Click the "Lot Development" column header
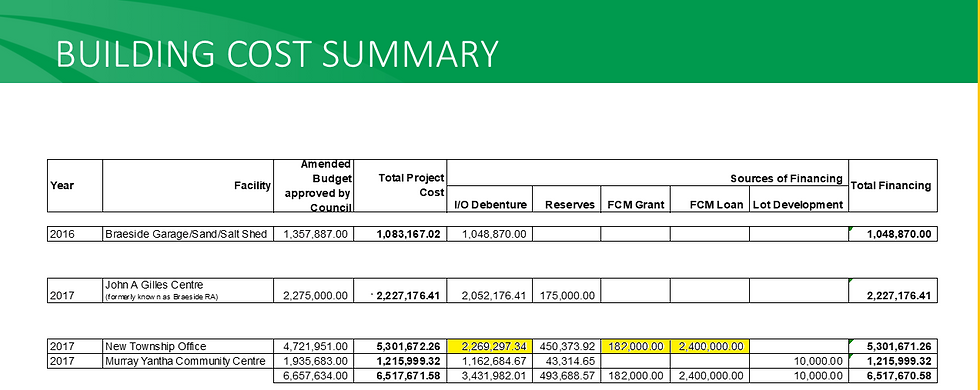Image resolution: width=980 pixels, height=390 pixels. (798, 204)
